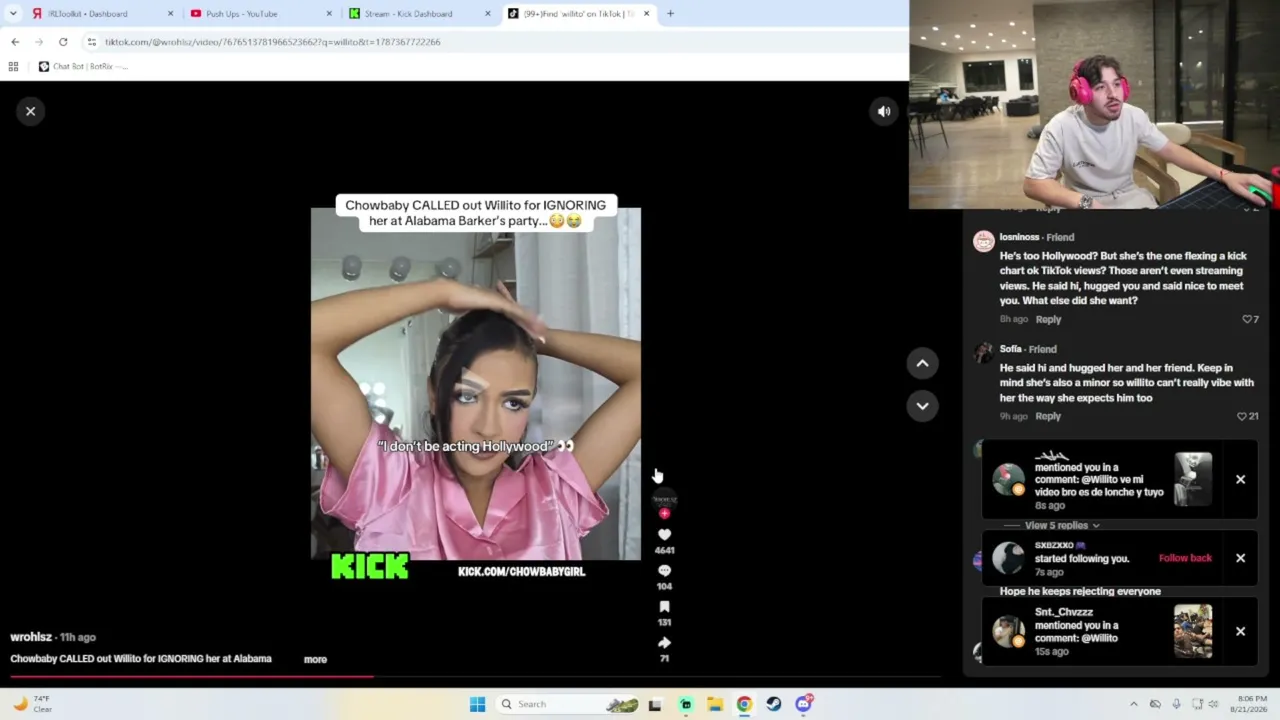Screen dimensions: 1280x720
Task: View site information icon in address bar
Action: 91,42
